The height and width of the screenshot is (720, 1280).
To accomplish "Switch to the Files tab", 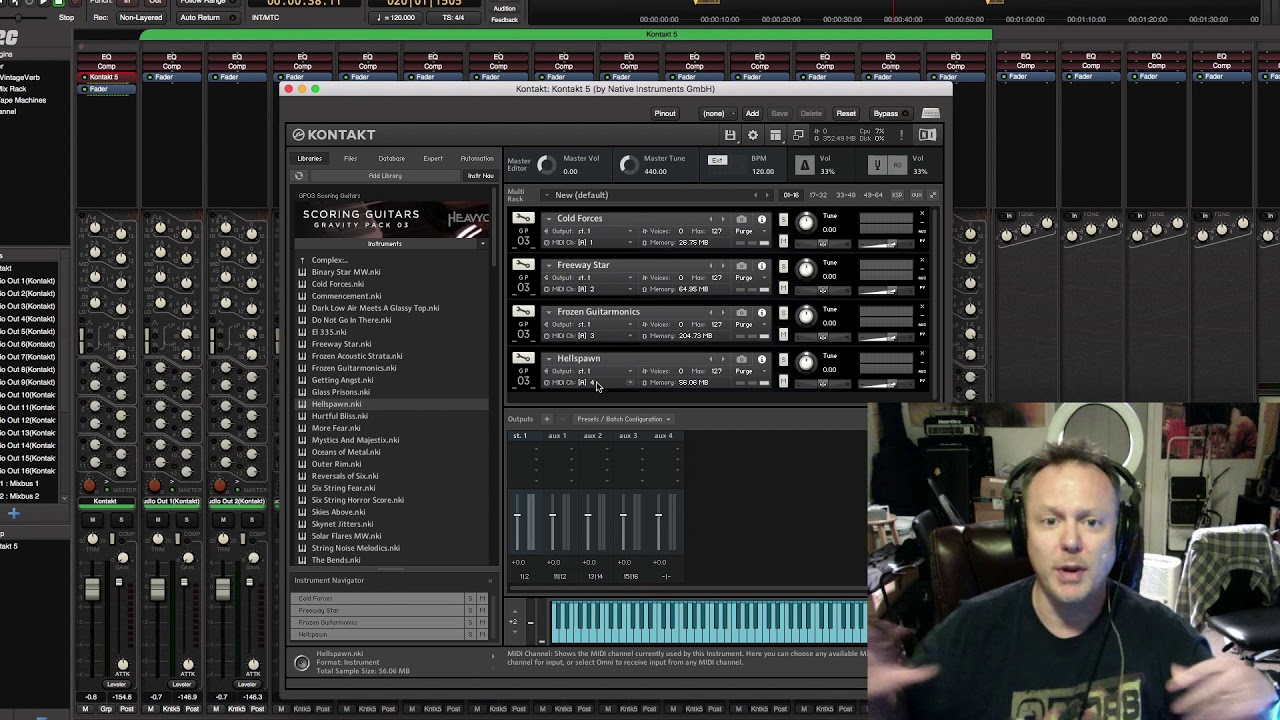I will [x=350, y=158].
